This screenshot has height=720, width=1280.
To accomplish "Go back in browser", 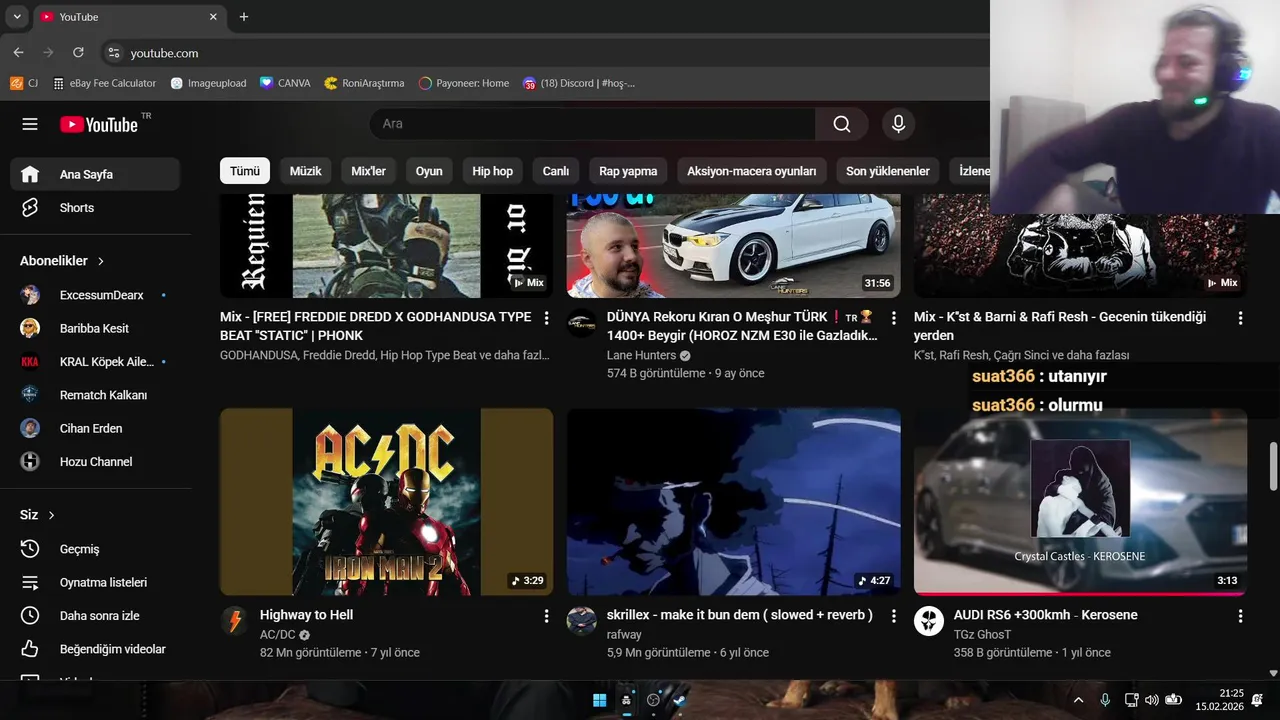I will (18, 53).
